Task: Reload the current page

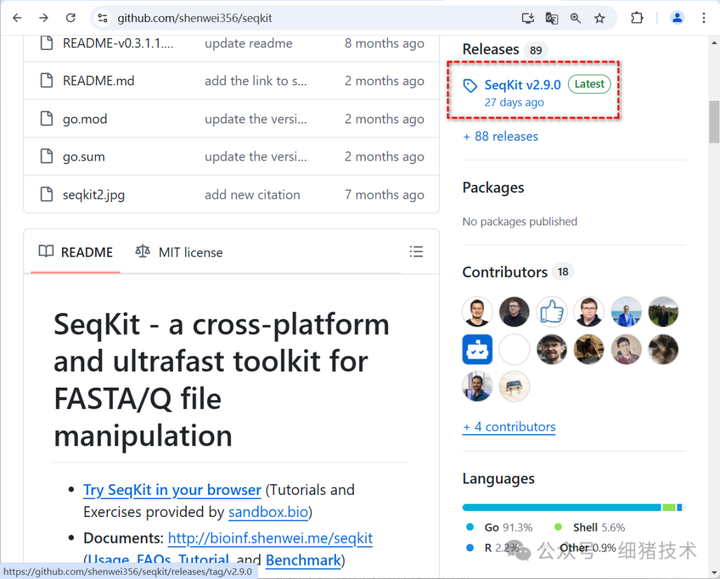Action: coord(70,18)
